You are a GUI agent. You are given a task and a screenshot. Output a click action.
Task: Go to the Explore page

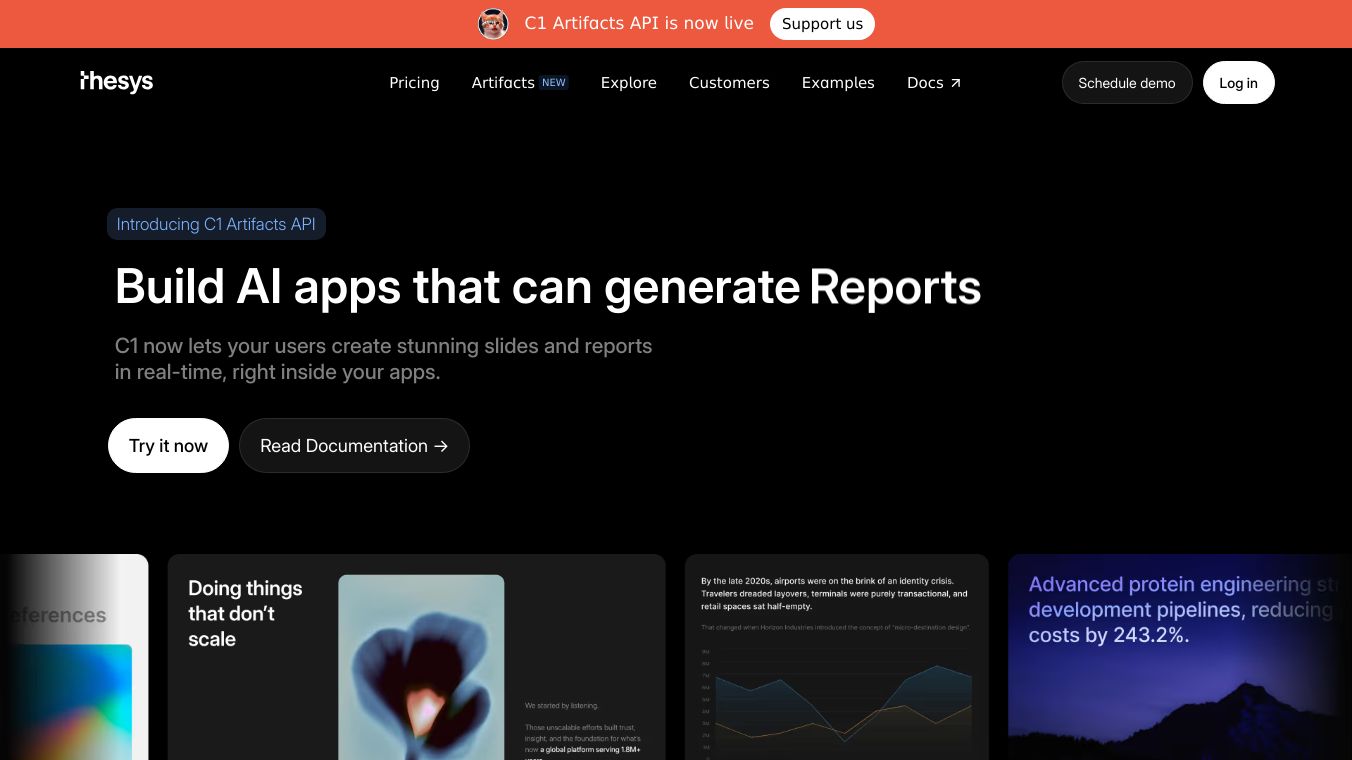[628, 83]
